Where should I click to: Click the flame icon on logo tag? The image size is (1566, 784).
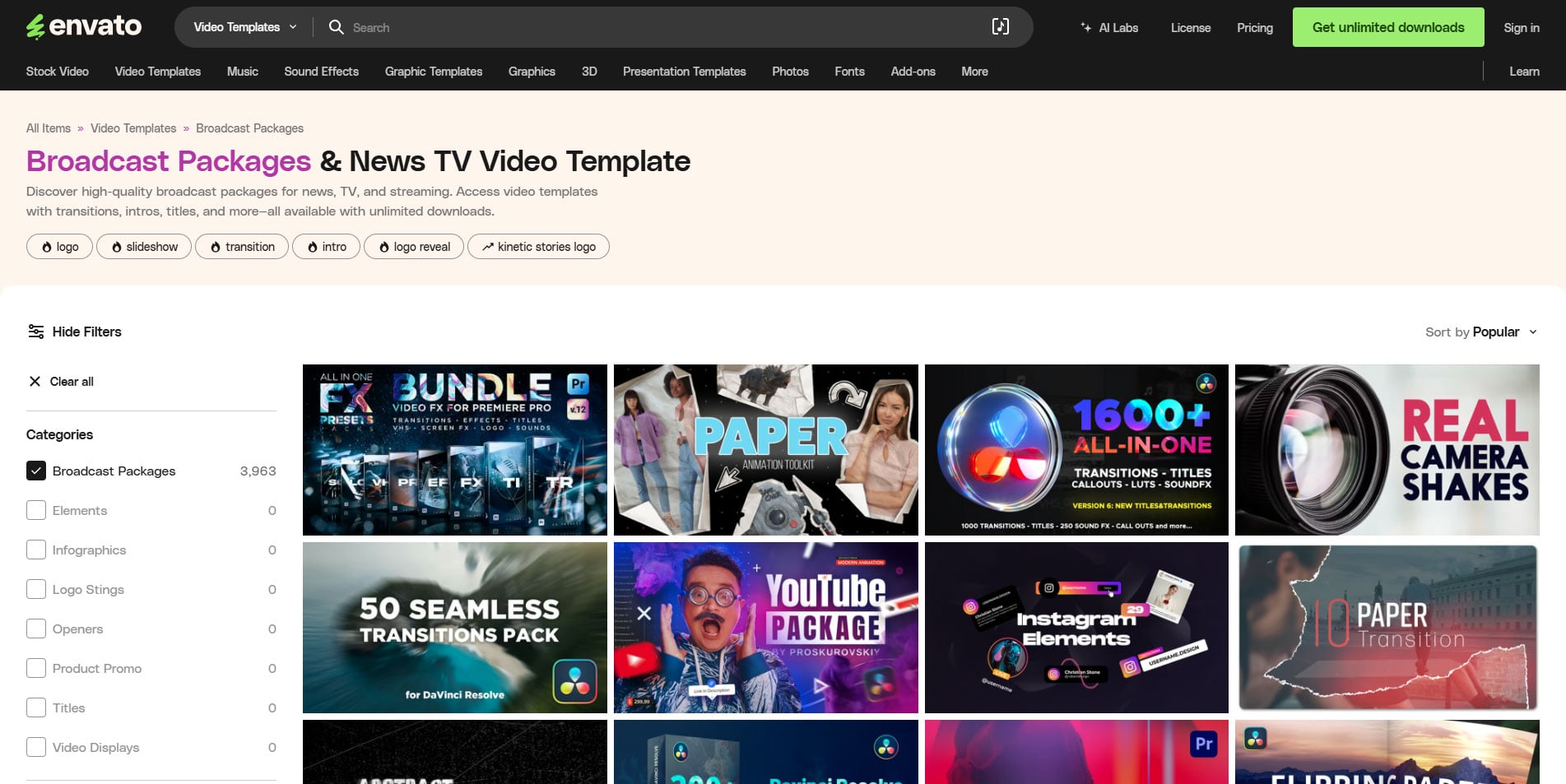point(47,247)
